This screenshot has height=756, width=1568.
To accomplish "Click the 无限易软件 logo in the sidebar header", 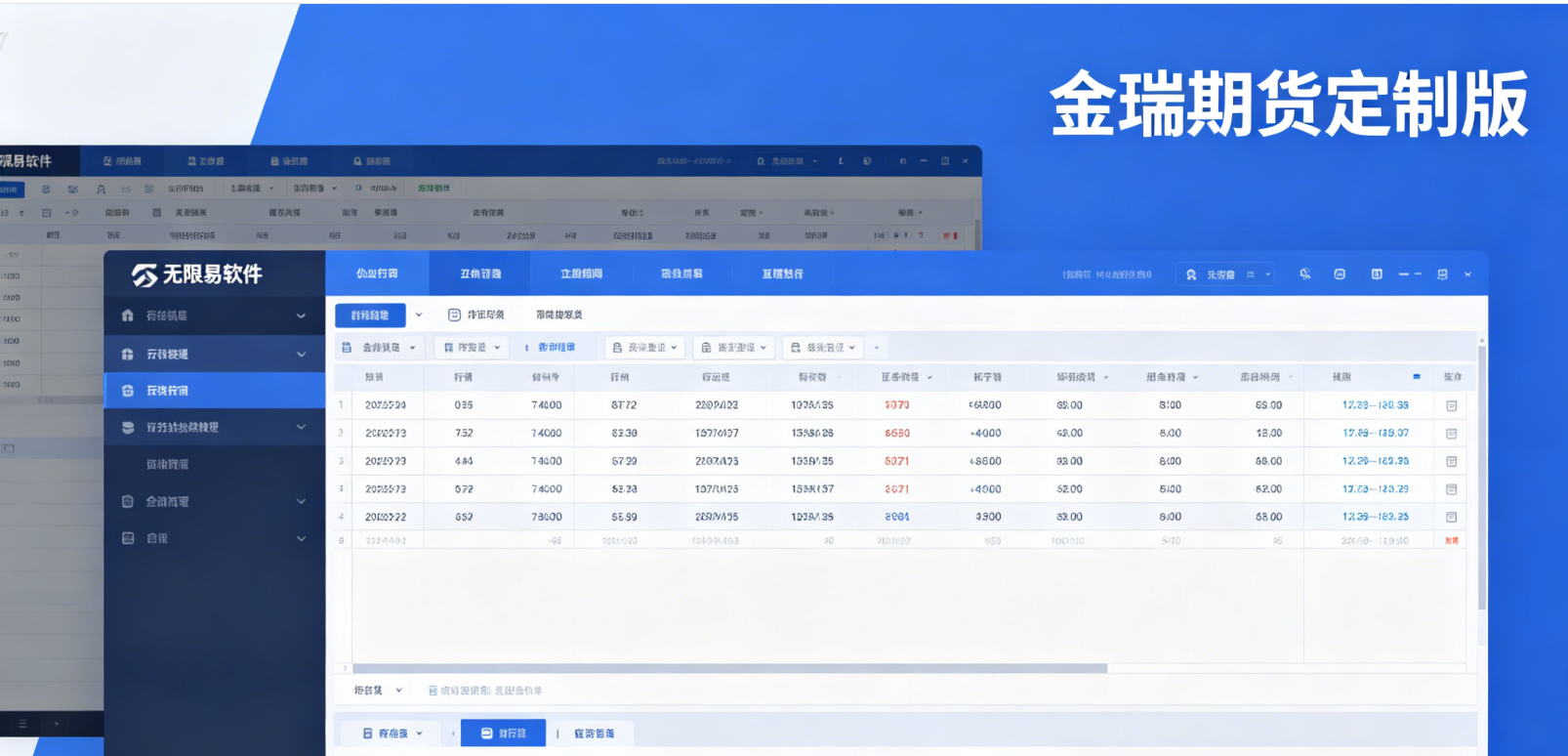I will pos(197,274).
